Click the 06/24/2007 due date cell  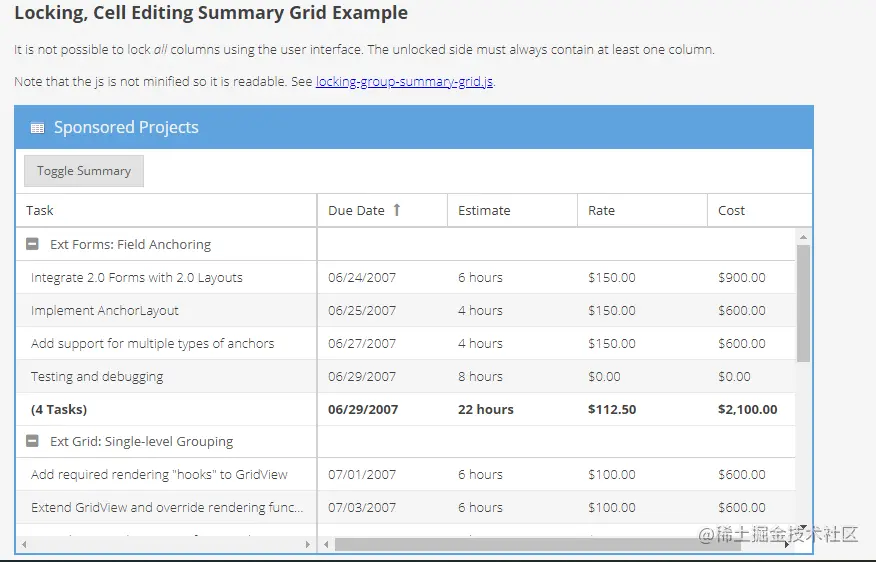click(x=382, y=278)
